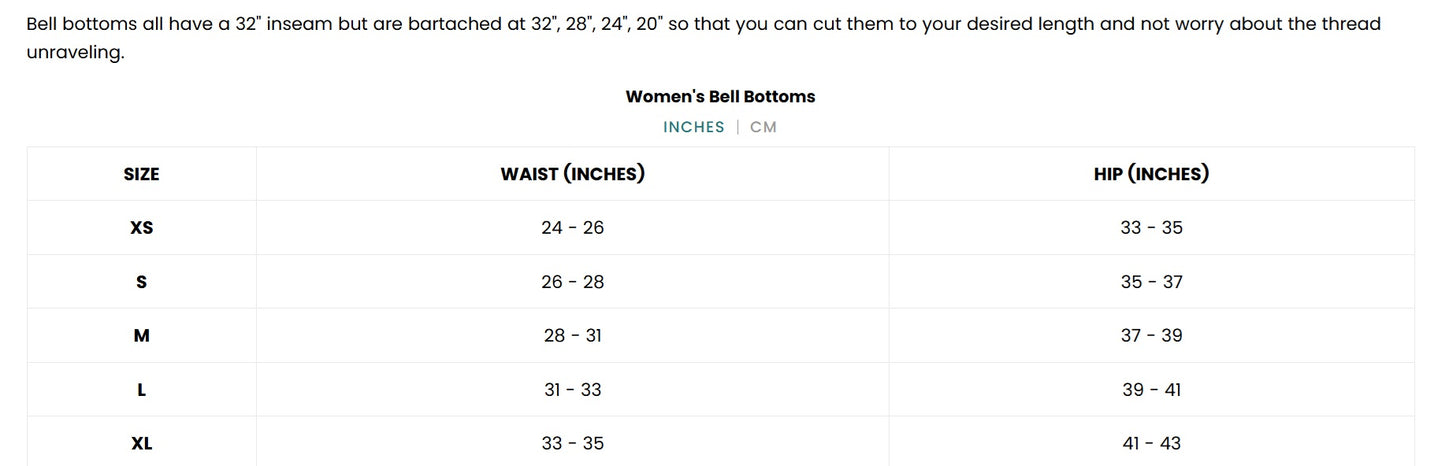Click the 24 - 26 waist cell

tap(572, 228)
